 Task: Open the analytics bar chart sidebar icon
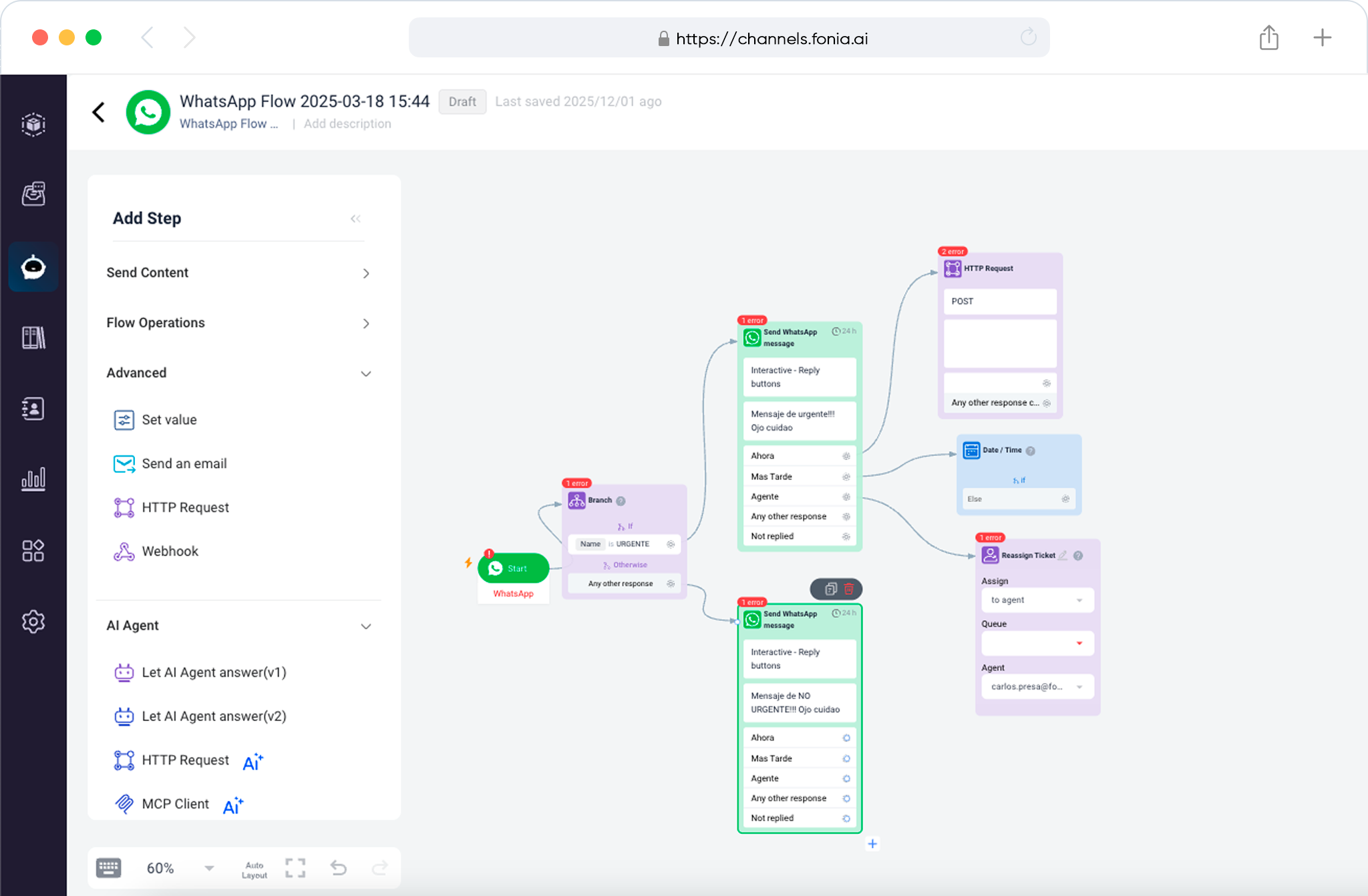33,479
